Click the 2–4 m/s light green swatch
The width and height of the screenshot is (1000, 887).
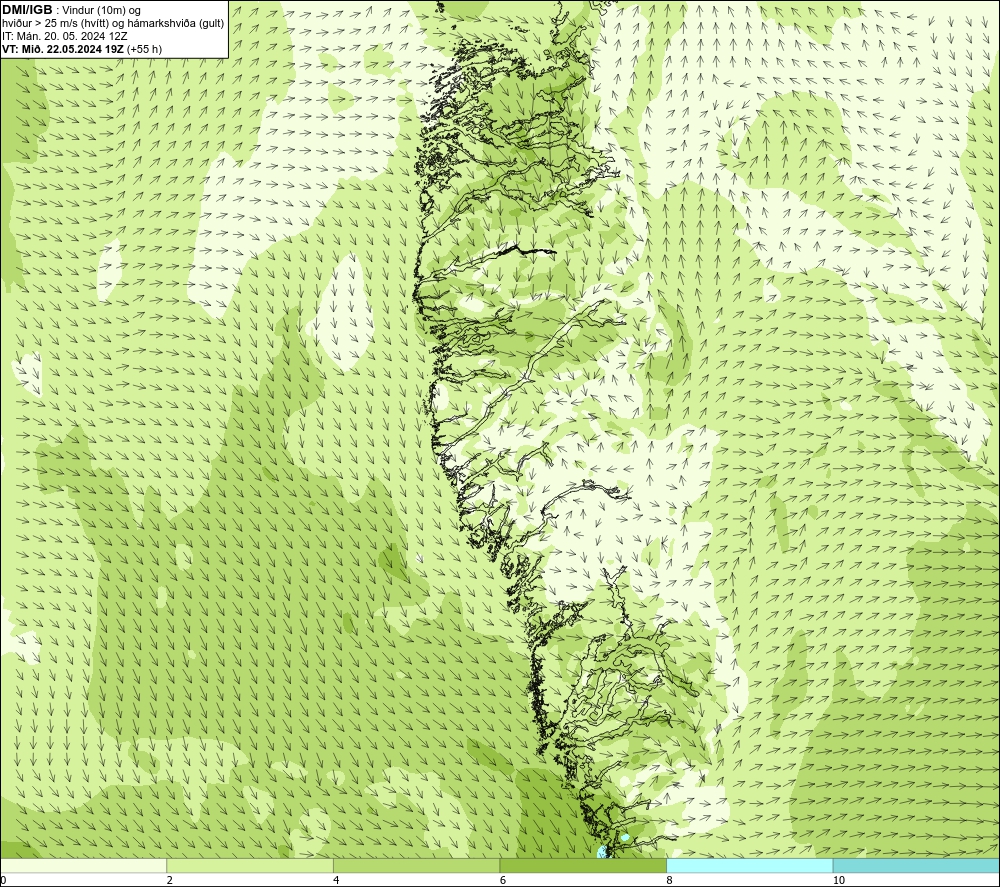tap(250, 865)
